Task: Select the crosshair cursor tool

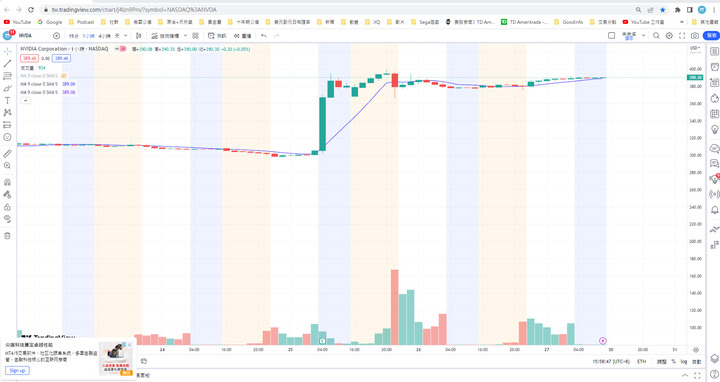Action: (7, 51)
